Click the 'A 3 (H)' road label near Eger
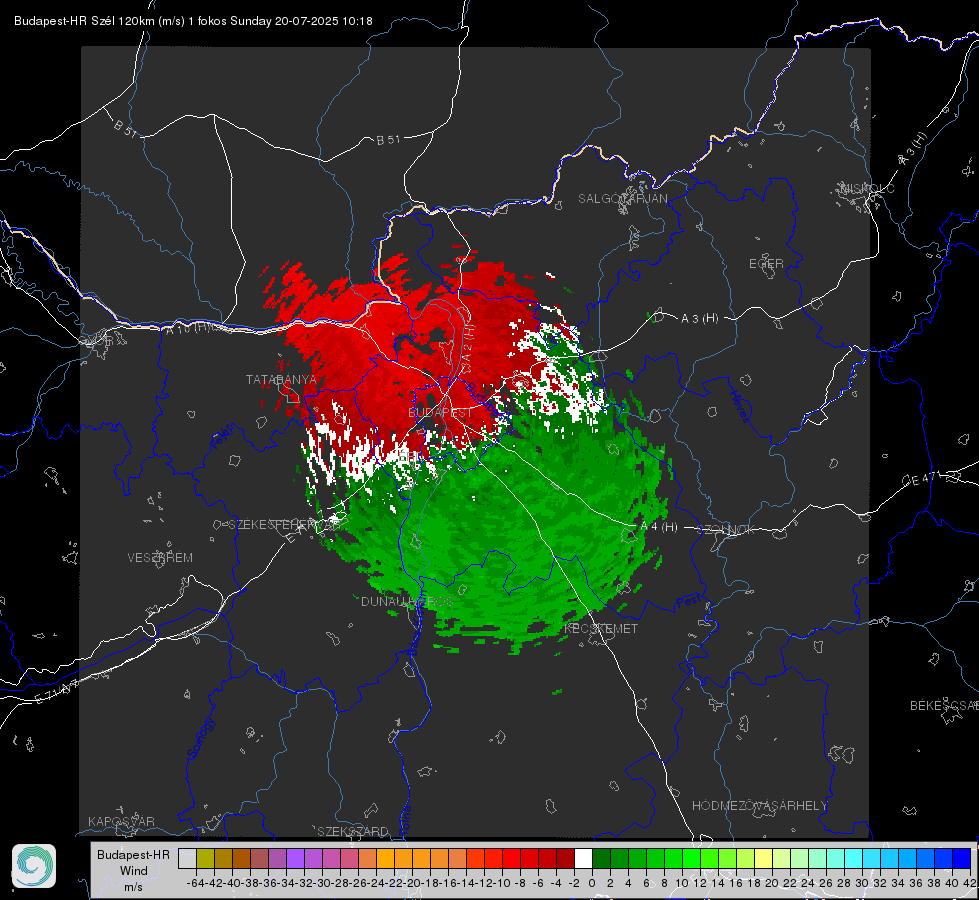The height and width of the screenshot is (900, 979). (x=699, y=318)
